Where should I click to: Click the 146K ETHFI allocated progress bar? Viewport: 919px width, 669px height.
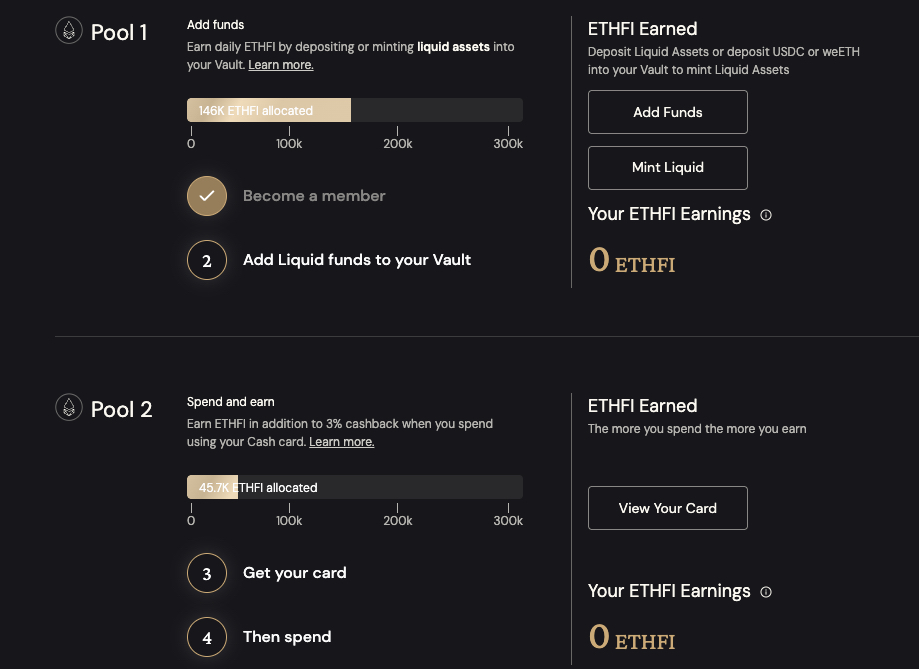[354, 111]
